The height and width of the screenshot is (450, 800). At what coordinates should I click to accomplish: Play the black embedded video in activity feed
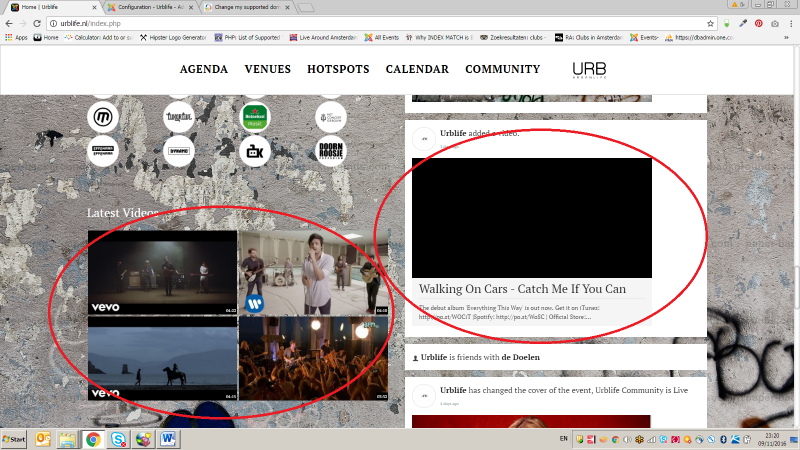click(x=532, y=218)
